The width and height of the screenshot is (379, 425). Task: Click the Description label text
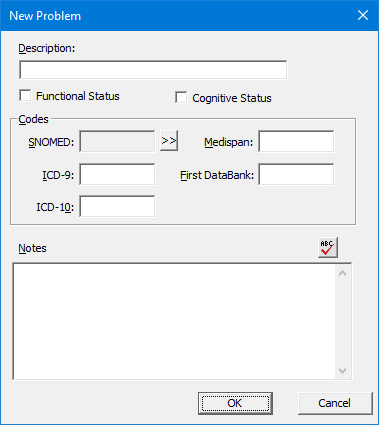coord(47,48)
